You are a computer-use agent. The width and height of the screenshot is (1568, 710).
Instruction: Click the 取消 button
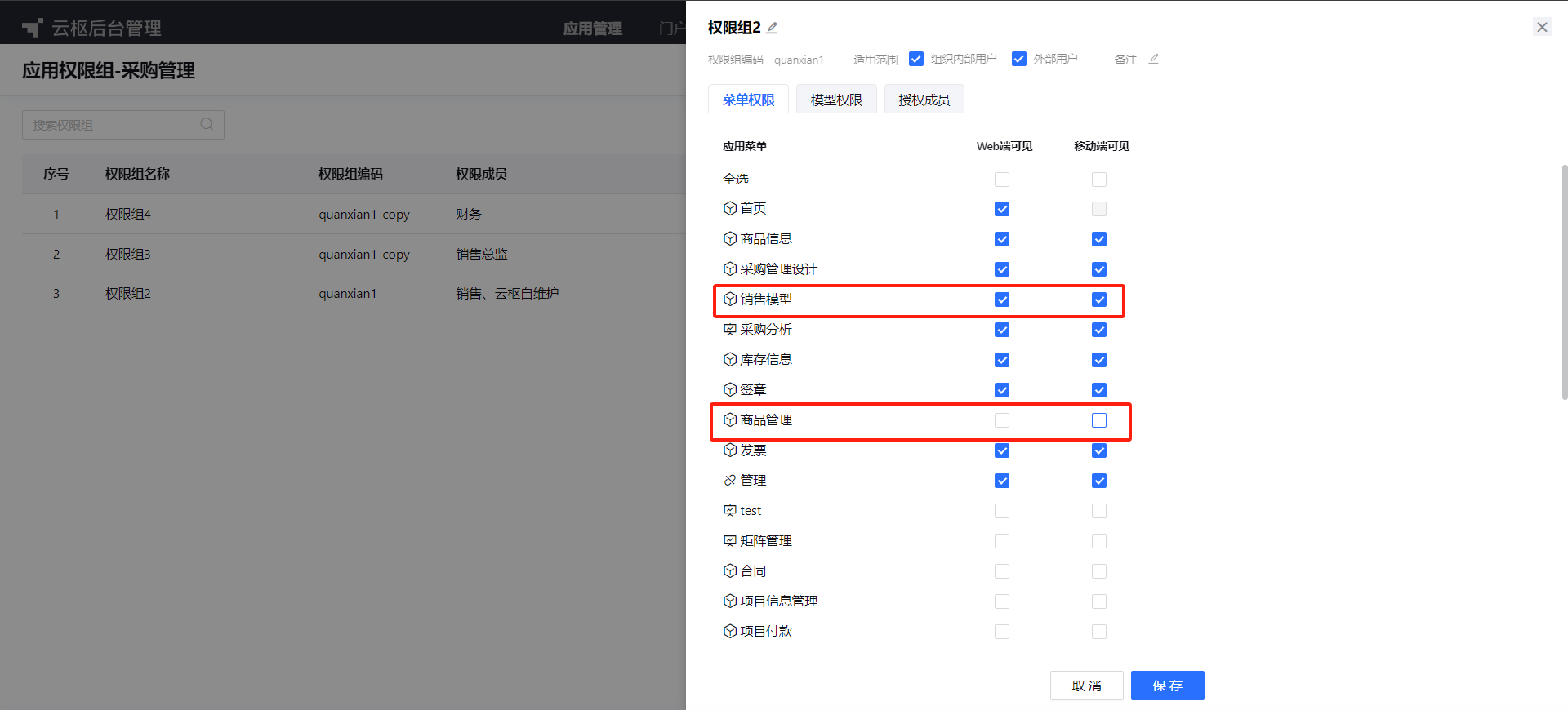[x=1087, y=686]
